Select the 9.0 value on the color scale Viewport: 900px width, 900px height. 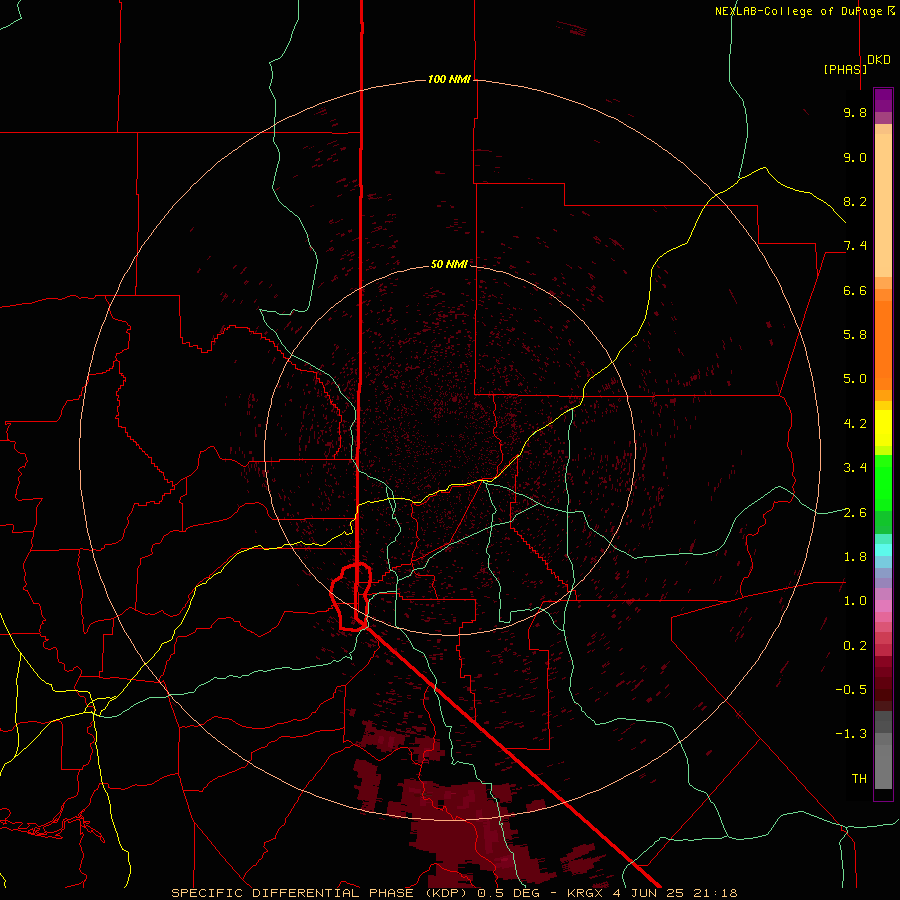pyautogui.click(x=855, y=157)
